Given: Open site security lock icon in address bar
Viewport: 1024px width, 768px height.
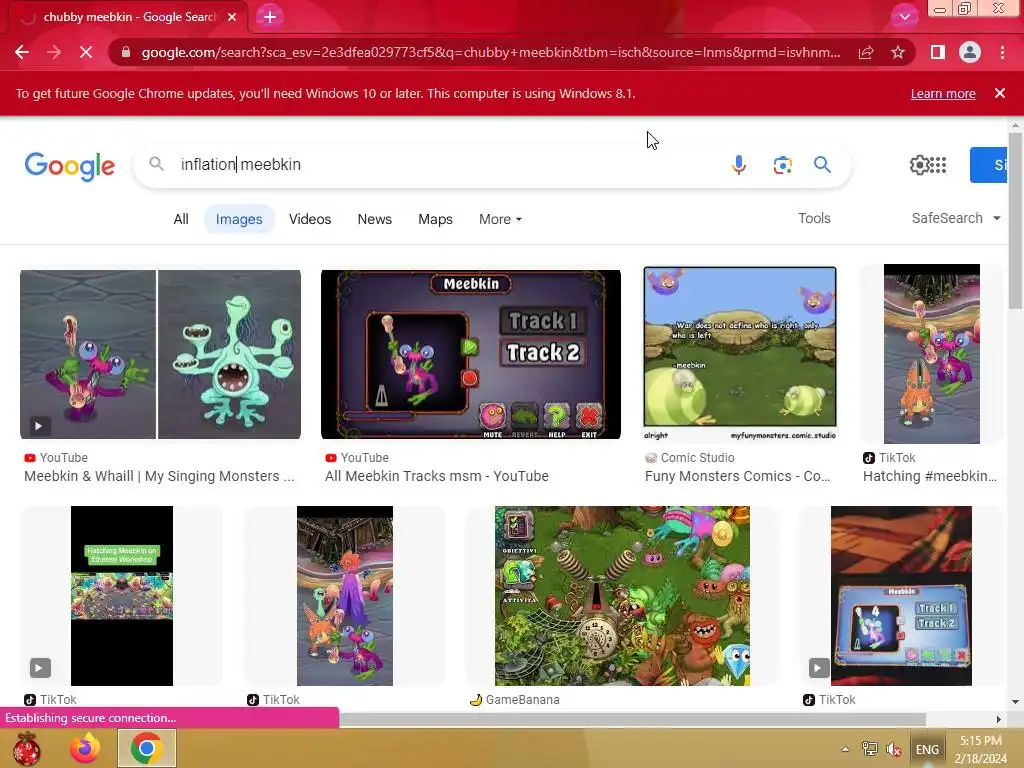Looking at the screenshot, I should [126, 52].
